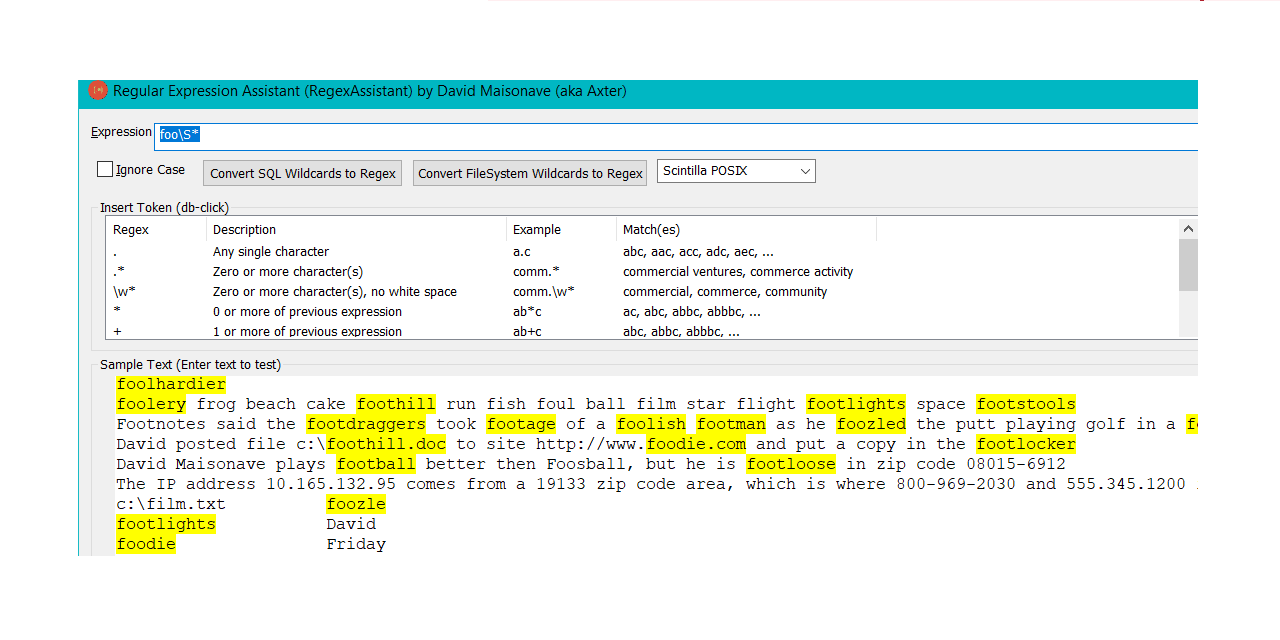The image size is (1280, 640).
Task: Click the token list scrollbar thumb
Action: (1188, 264)
